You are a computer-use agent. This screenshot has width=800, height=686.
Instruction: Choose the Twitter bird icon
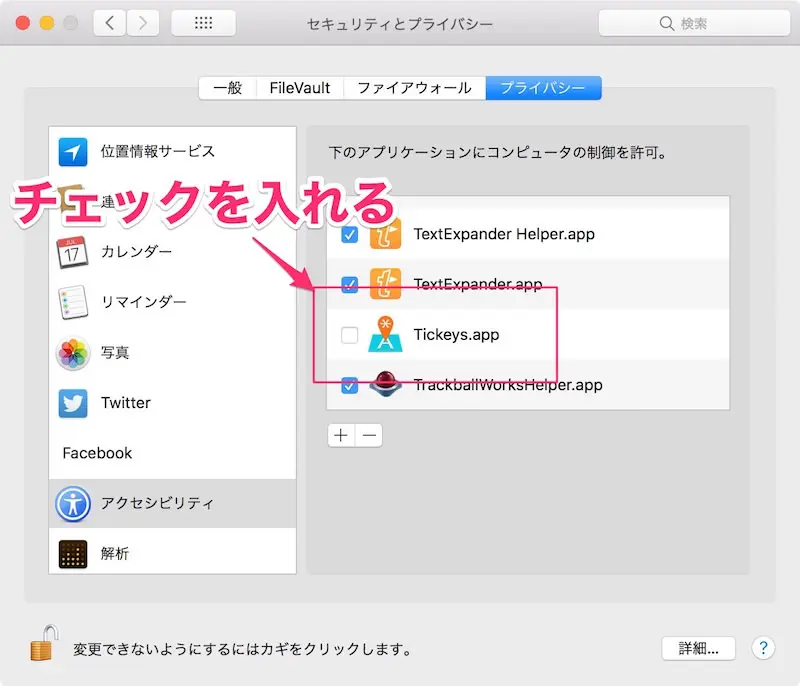73,403
